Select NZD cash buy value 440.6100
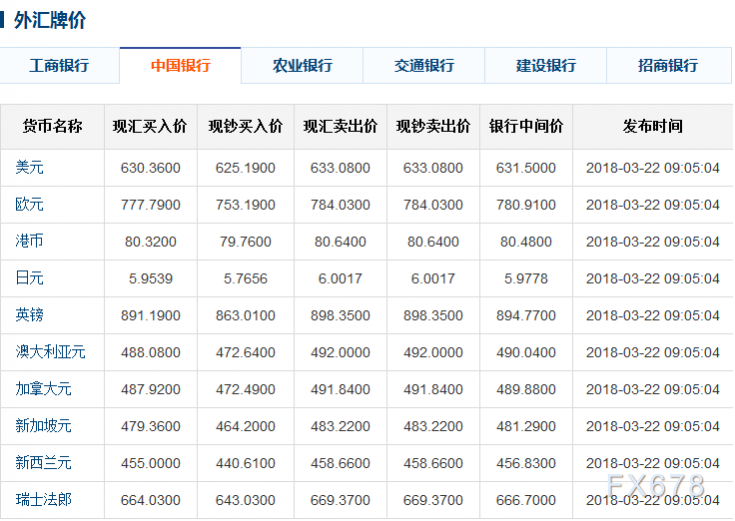This screenshot has width=735, height=521. pos(245,463)
